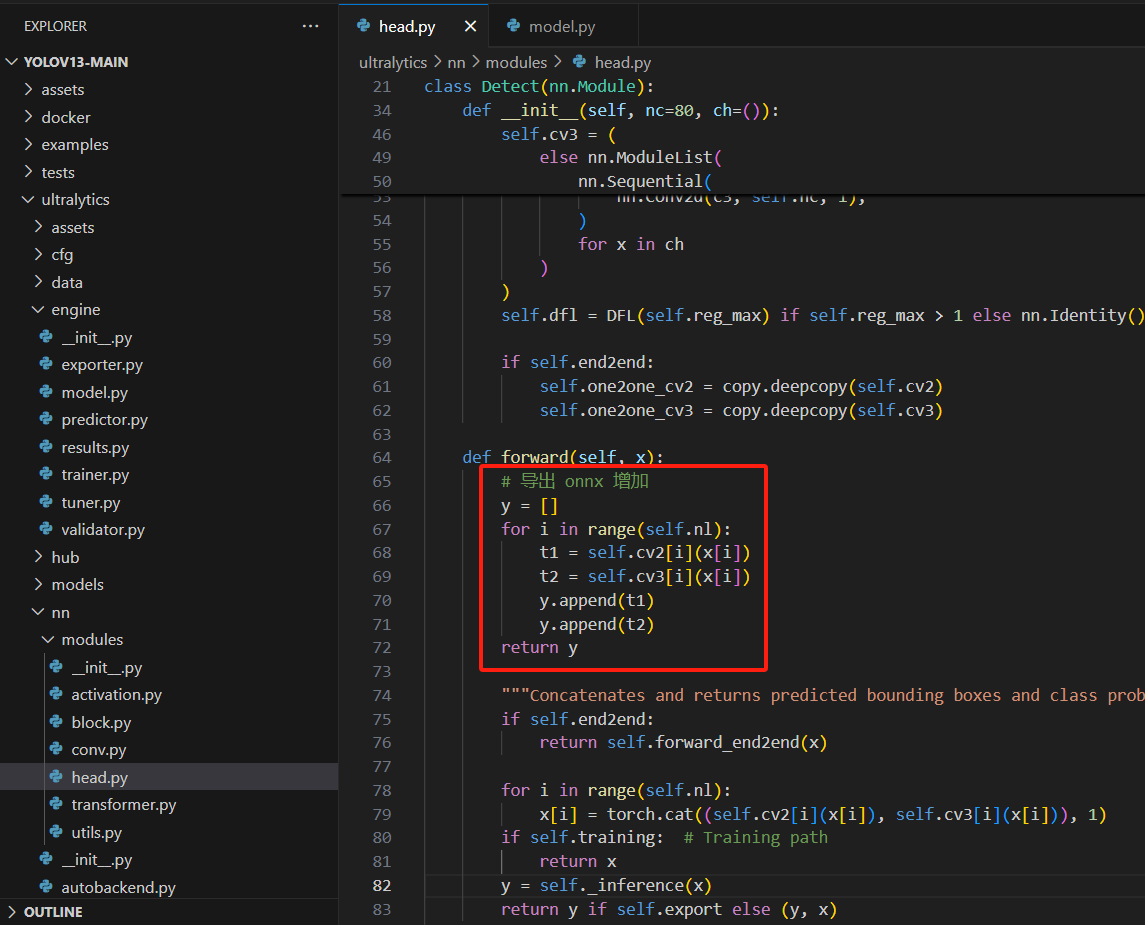Open engine model.py file in tree

point(94,393)
